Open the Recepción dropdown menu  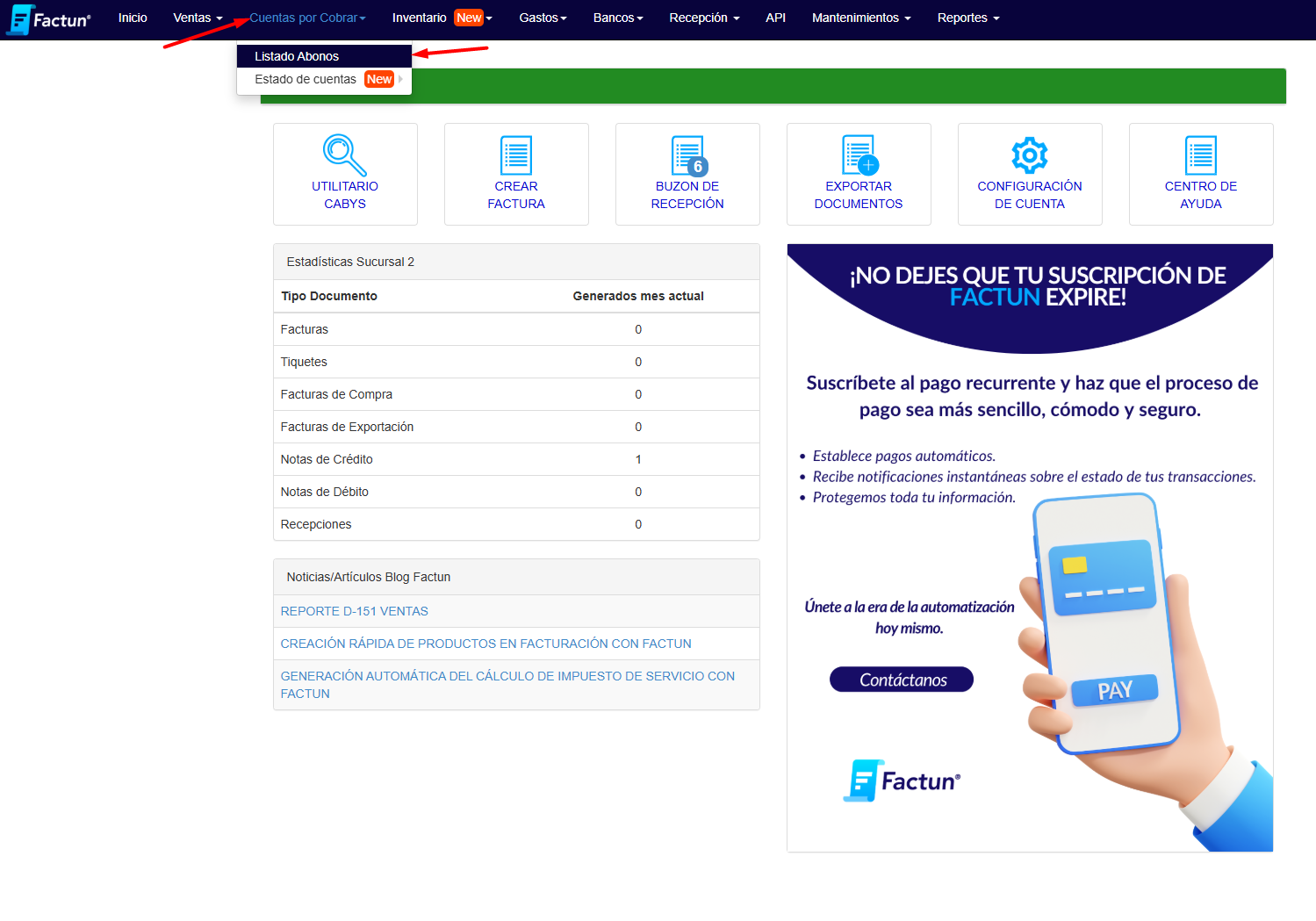click(x=704, y=18)
